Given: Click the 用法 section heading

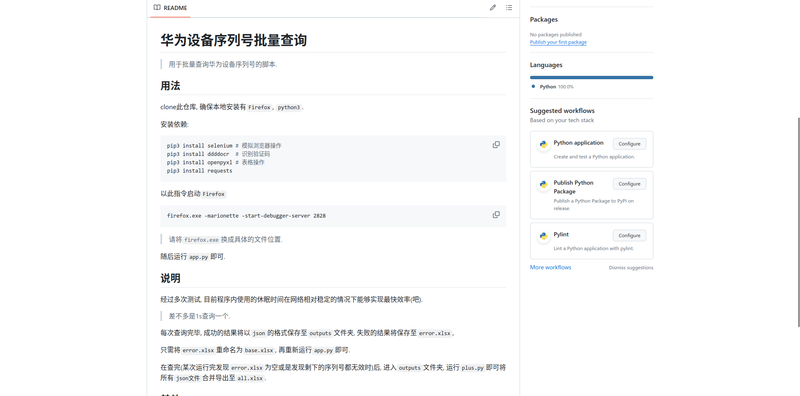Looking at the screenshot, I should point(170,86).
